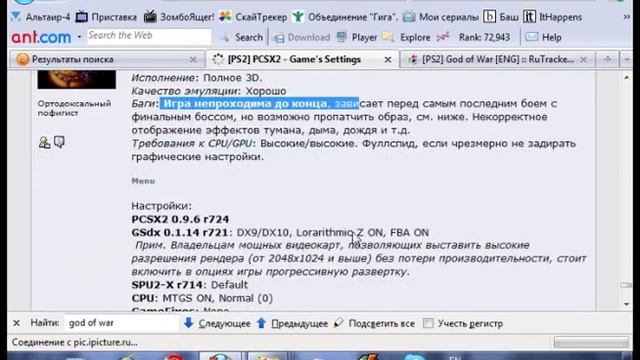Viewport: 640px width, 360px height.
Task: Show more bookmarks with chevron arrows
Action: [x=627, y=17]
